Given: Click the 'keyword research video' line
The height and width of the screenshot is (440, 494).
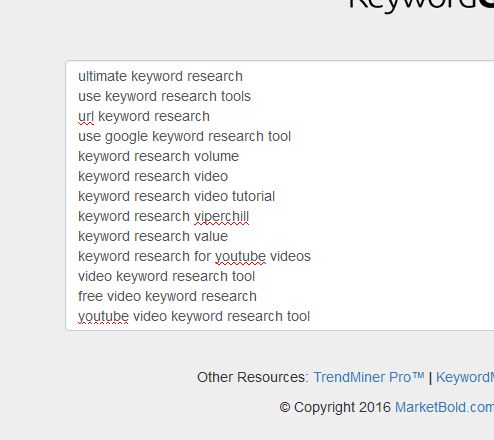Looking at the screenshot, I should tap(153, 176).
